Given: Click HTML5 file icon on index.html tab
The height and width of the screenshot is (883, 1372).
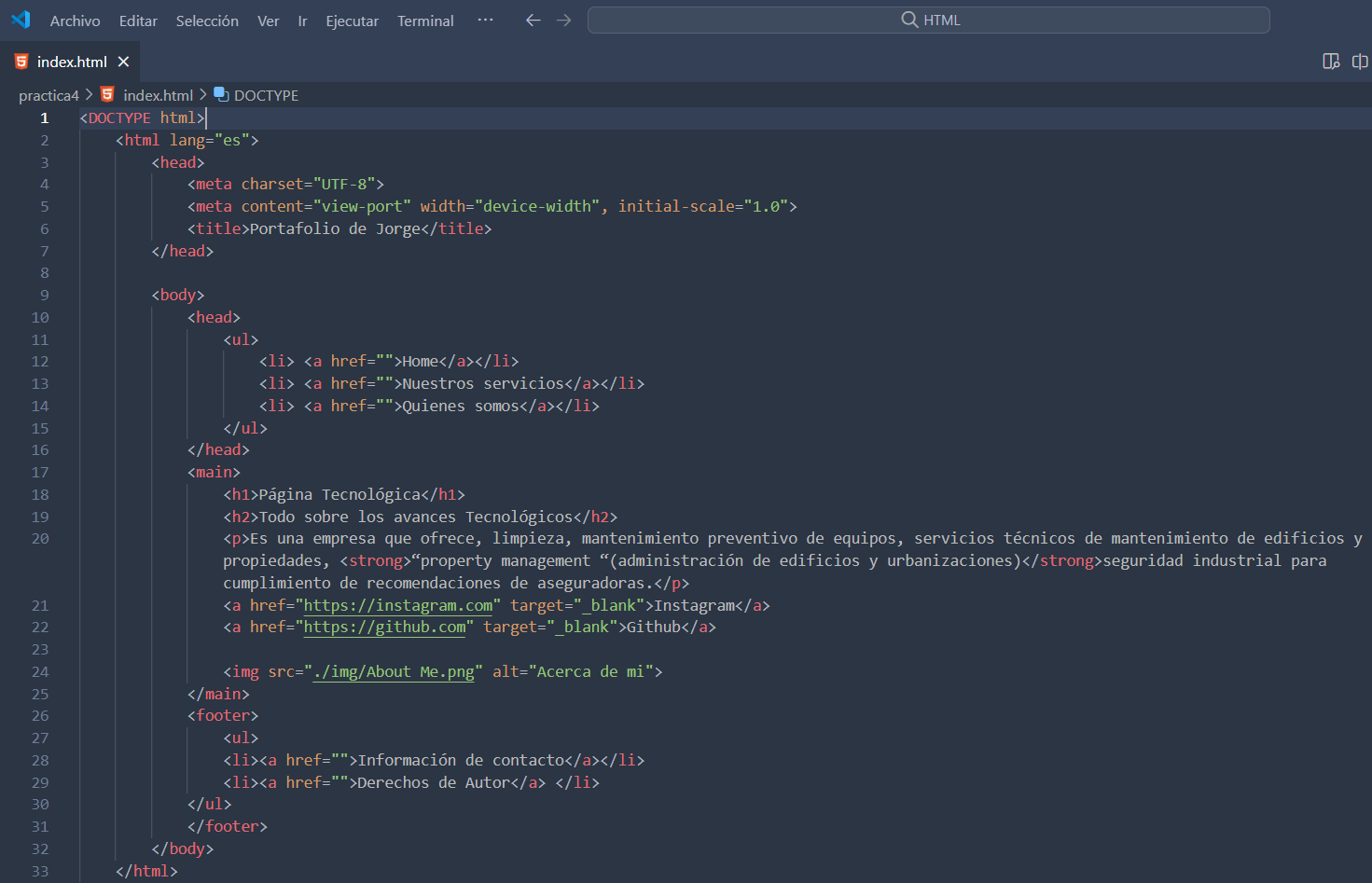Looking at the screenshot, I should click(x=21, y=62).
